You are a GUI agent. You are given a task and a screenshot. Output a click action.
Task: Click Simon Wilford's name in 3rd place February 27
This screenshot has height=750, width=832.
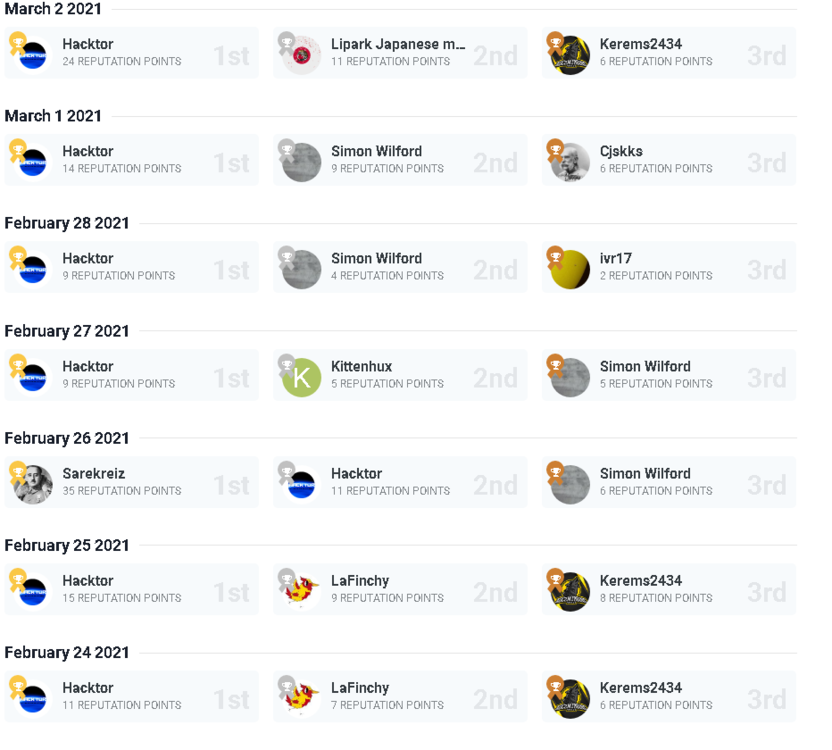tap(645, 366)
